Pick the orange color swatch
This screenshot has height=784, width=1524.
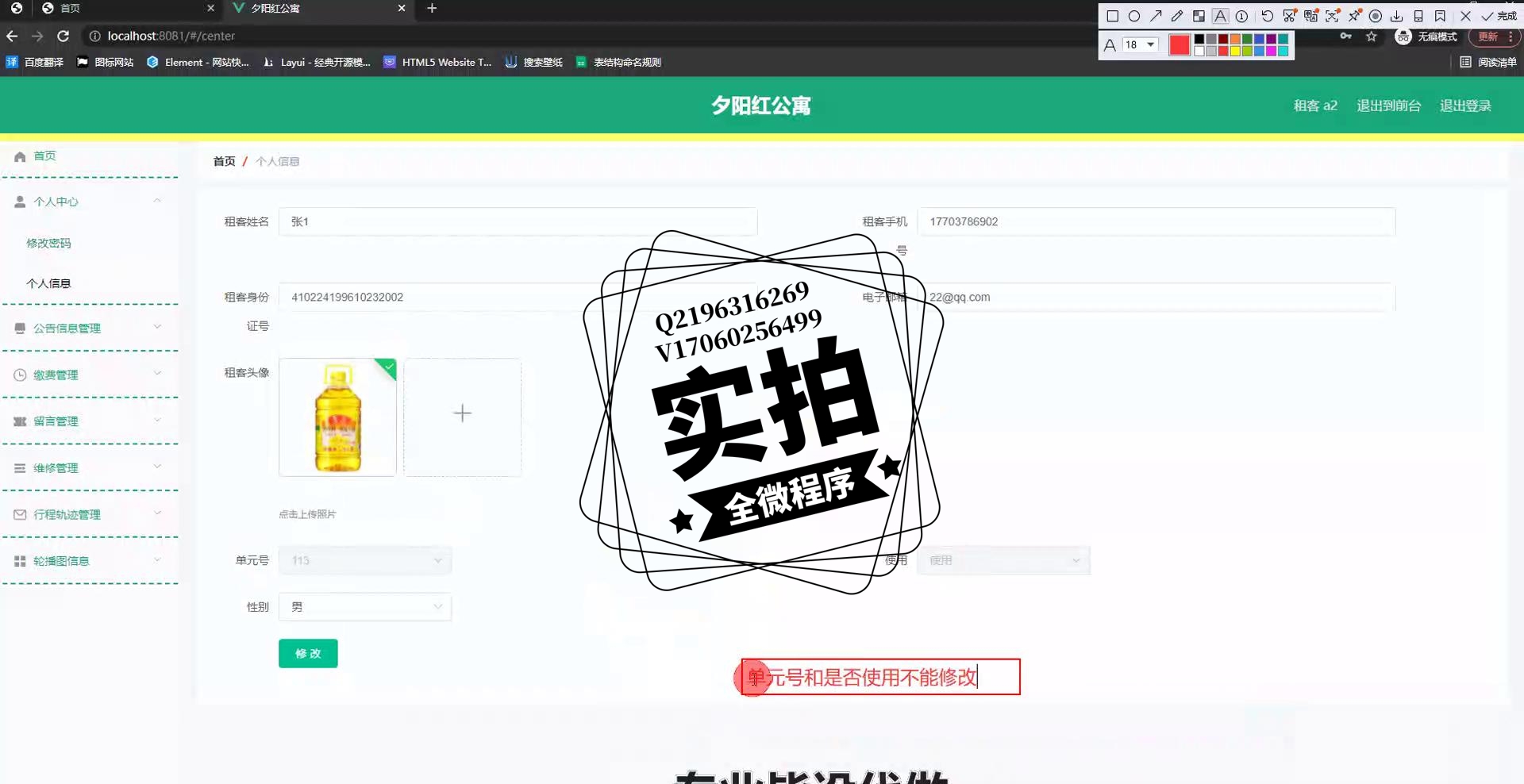tap(1235, 39)
